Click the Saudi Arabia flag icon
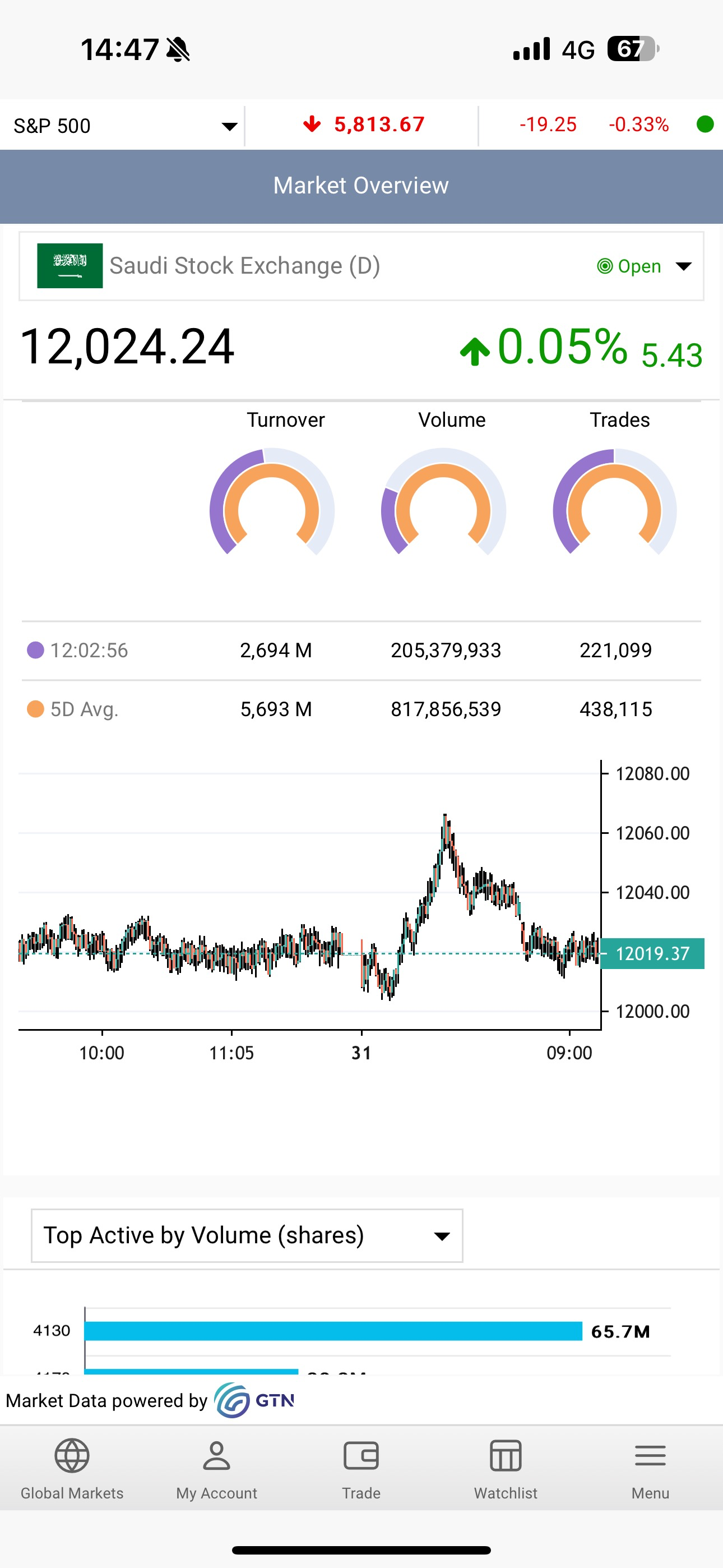 coord(70,266)
